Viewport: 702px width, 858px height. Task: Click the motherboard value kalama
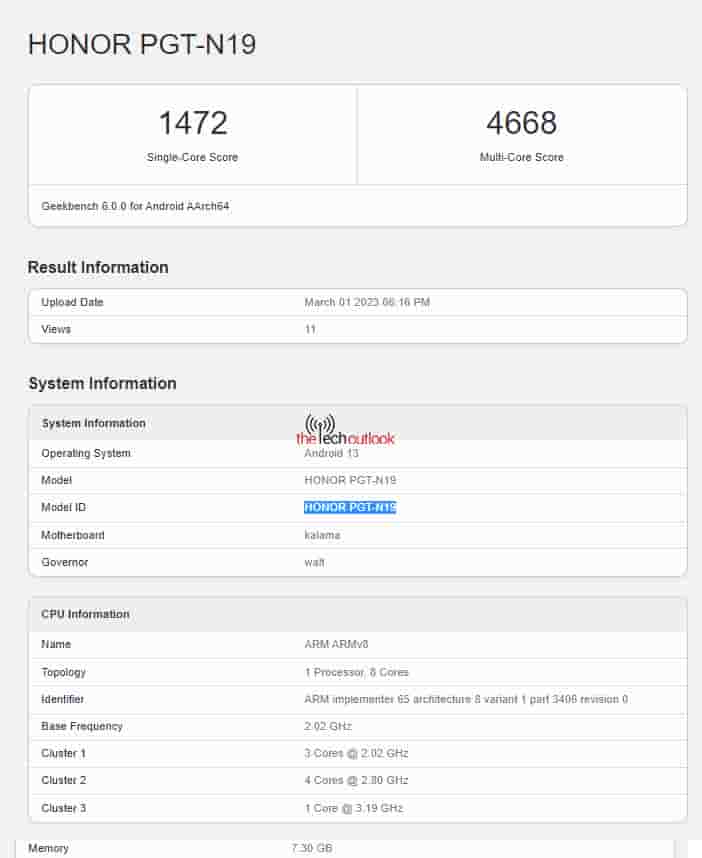click(x=322, y=535)
